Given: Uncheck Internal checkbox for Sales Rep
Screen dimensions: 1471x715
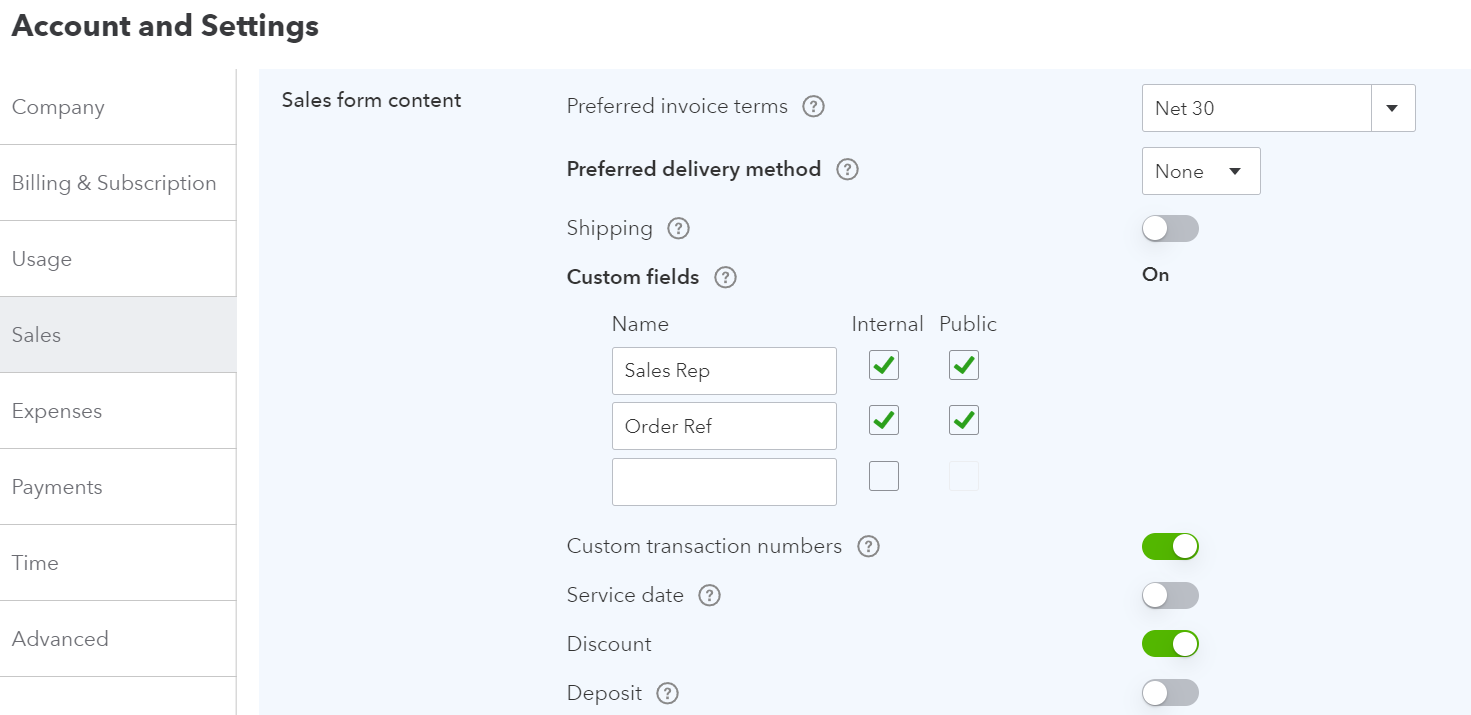Looking at the screenshot, I should (884, 365).
